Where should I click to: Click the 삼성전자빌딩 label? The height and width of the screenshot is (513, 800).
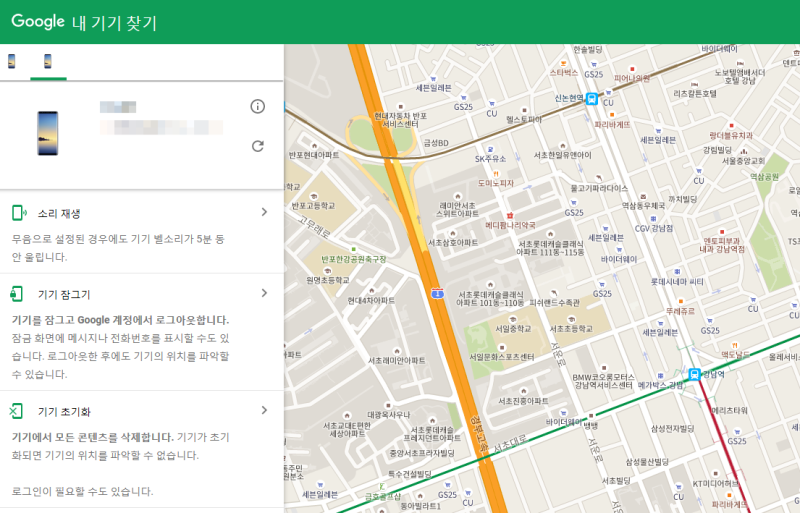(672, 429)
